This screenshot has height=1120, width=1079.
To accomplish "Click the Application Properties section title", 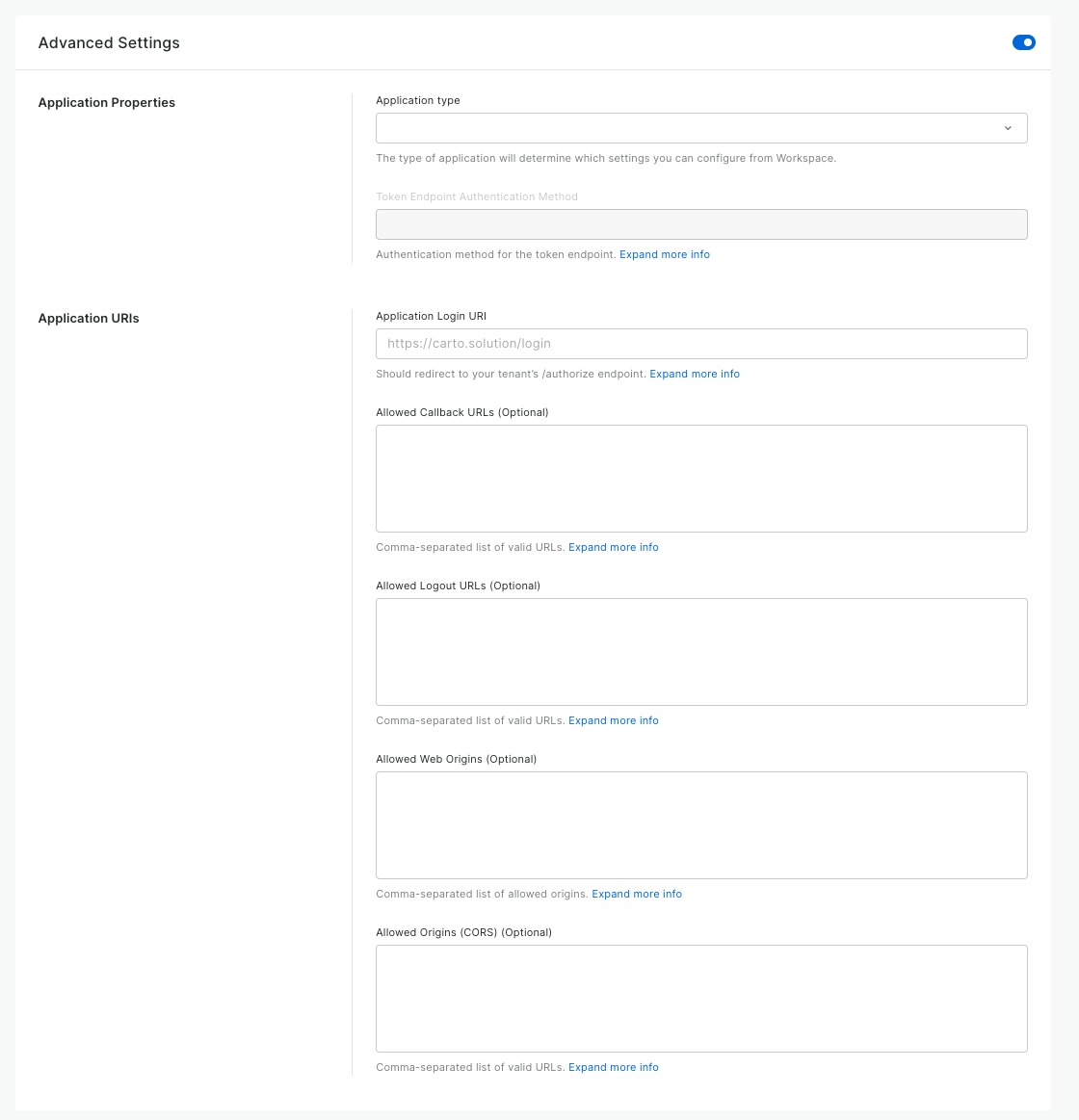I will click(x=107, y=102).
